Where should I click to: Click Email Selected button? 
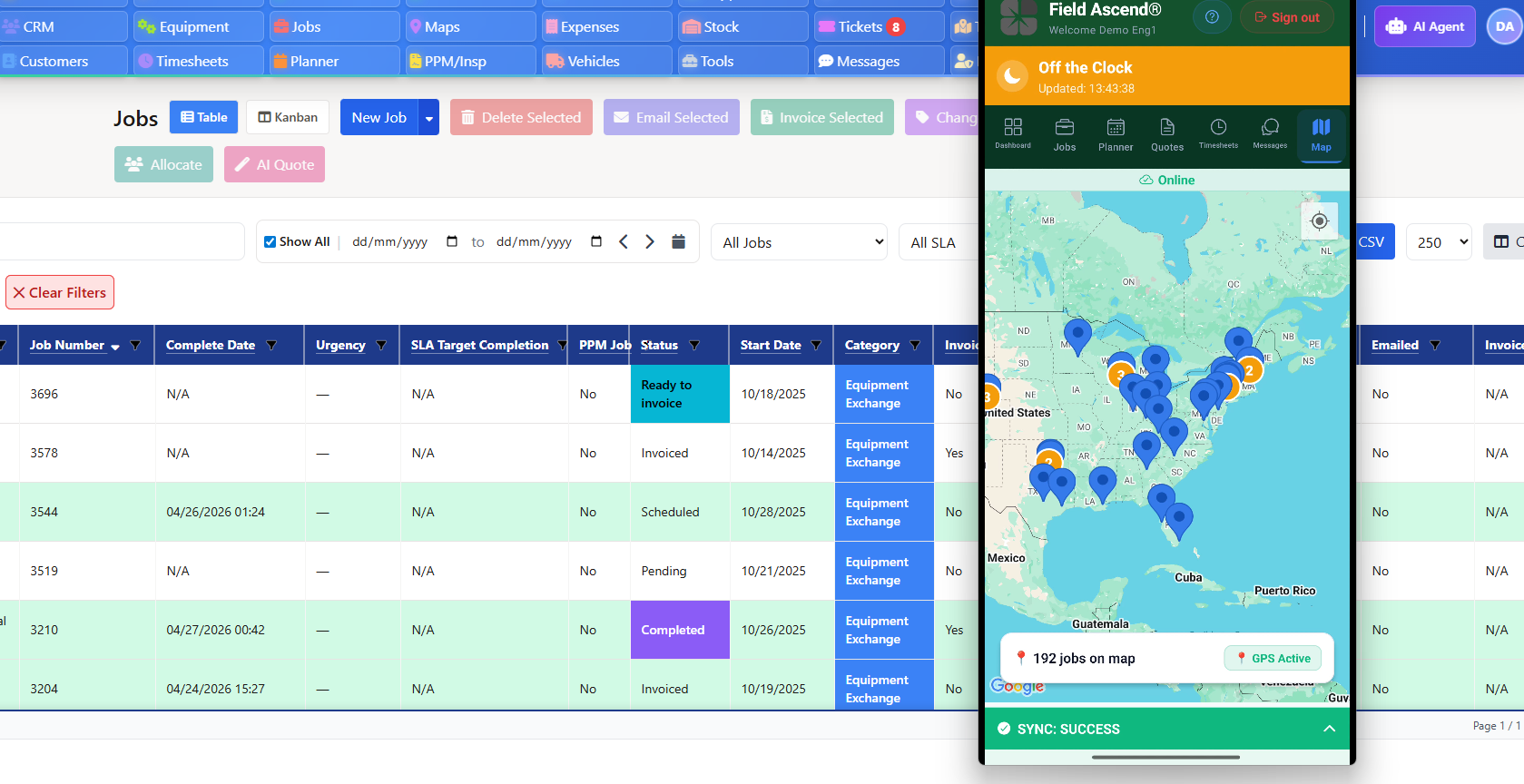click(672, 117)
